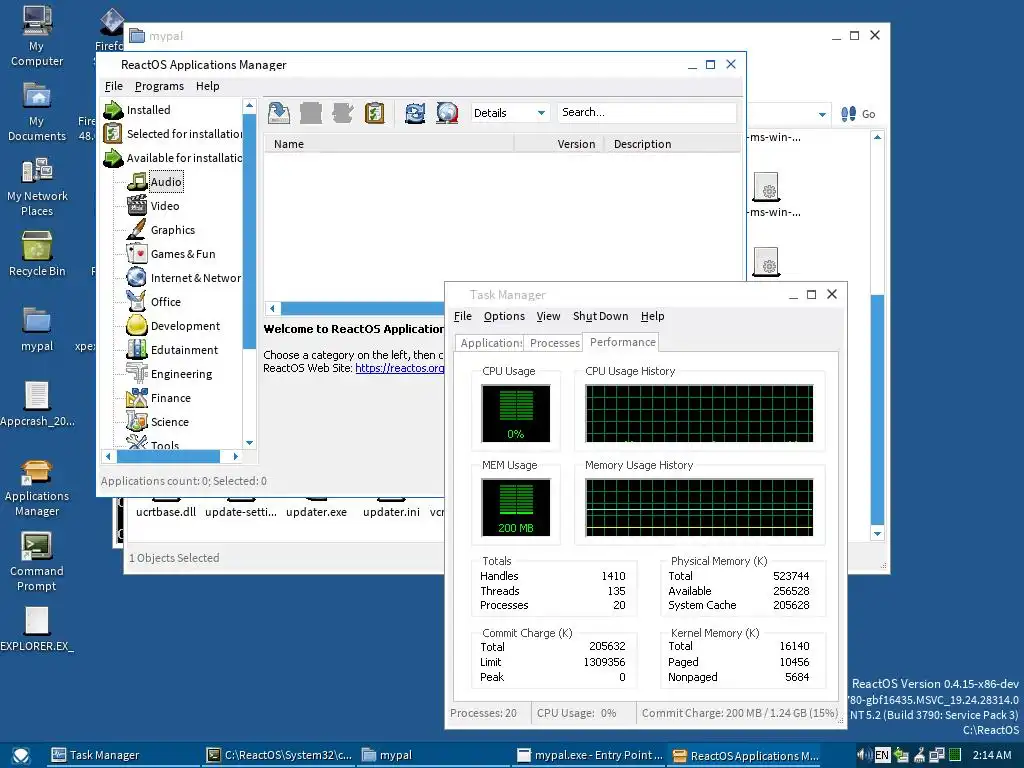Click the Install toolbar icon in Applications Manager
1024x768 pixels.
tap(279, 113)
